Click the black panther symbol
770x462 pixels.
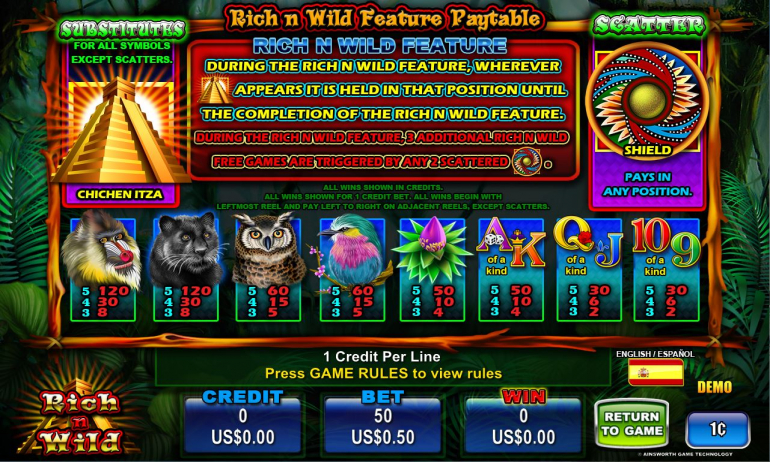(x=186, y=249)
